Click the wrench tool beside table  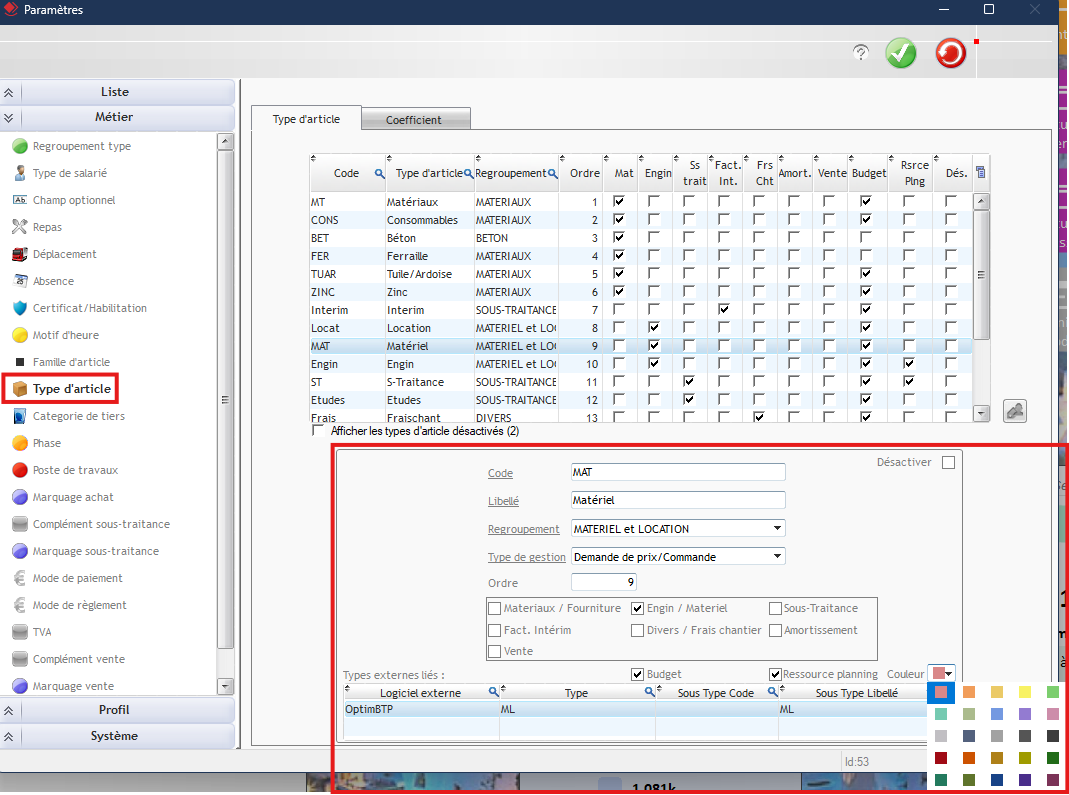[x=1014, y=411]
